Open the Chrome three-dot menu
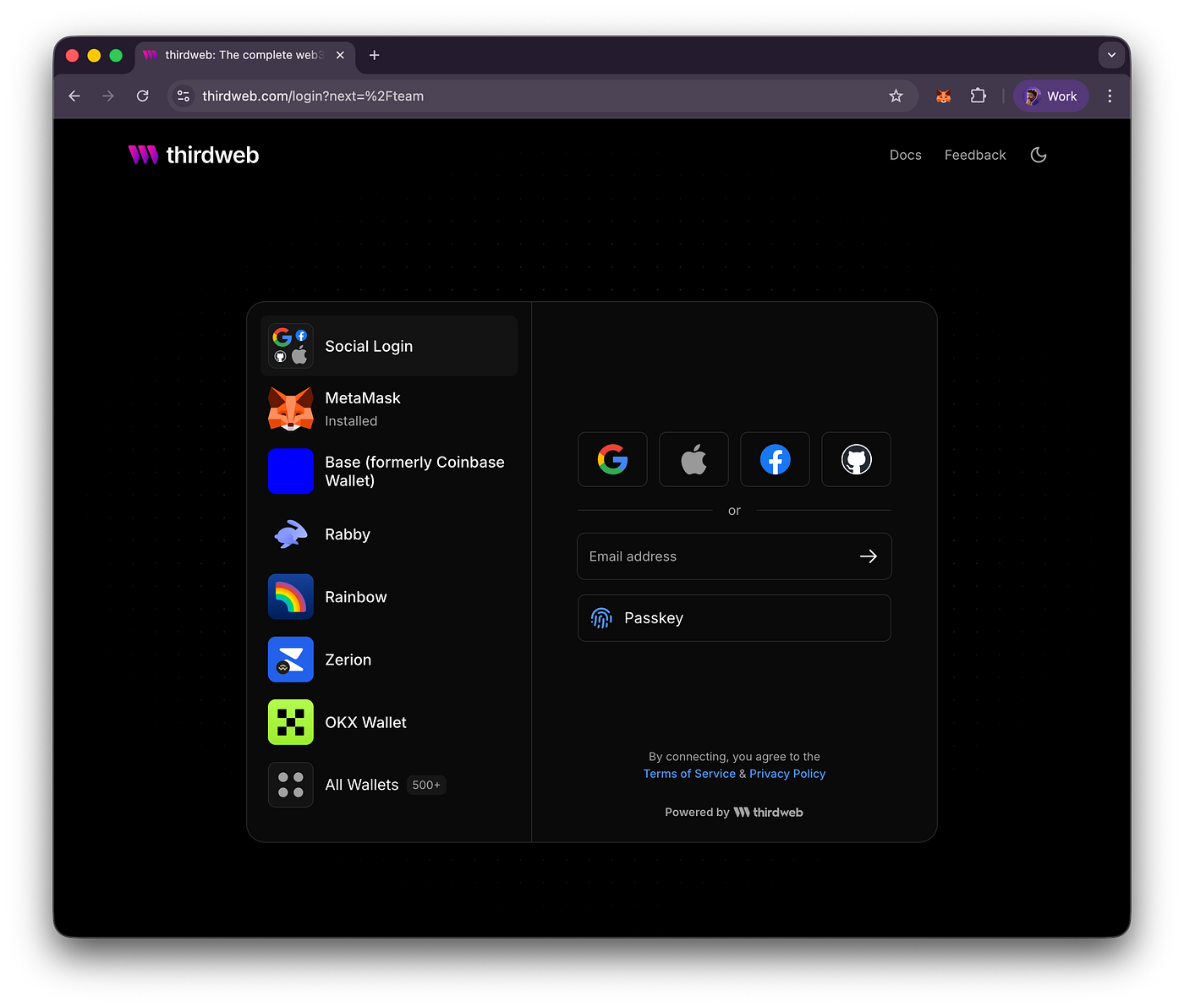 pos(1110,96)
